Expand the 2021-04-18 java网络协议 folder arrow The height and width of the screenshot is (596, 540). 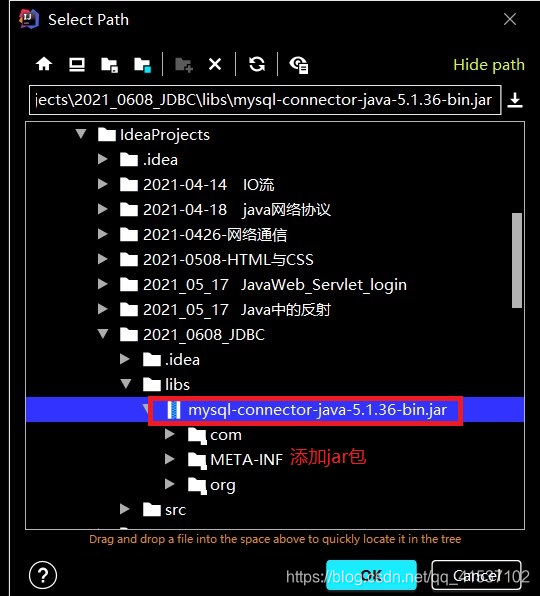click(103, 209)
